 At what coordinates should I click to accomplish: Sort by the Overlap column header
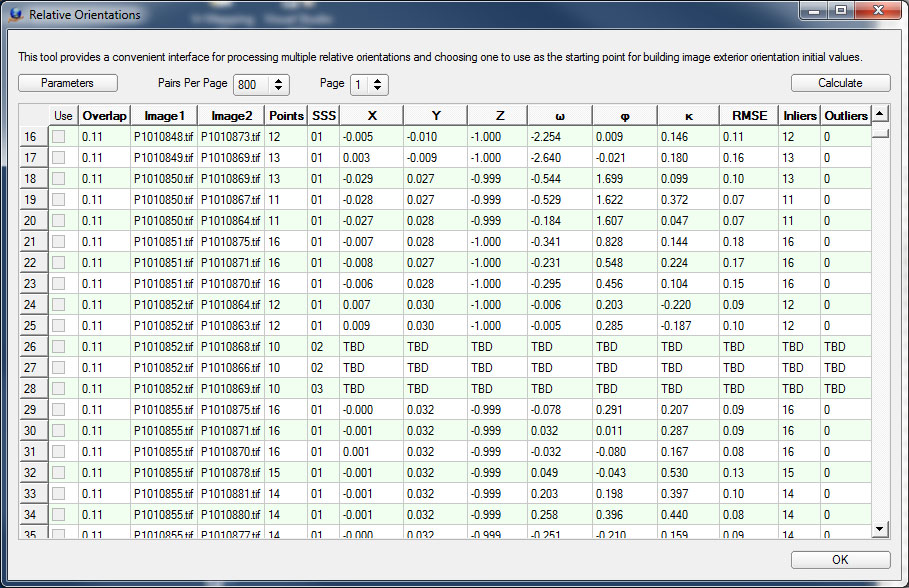(104, 116)
